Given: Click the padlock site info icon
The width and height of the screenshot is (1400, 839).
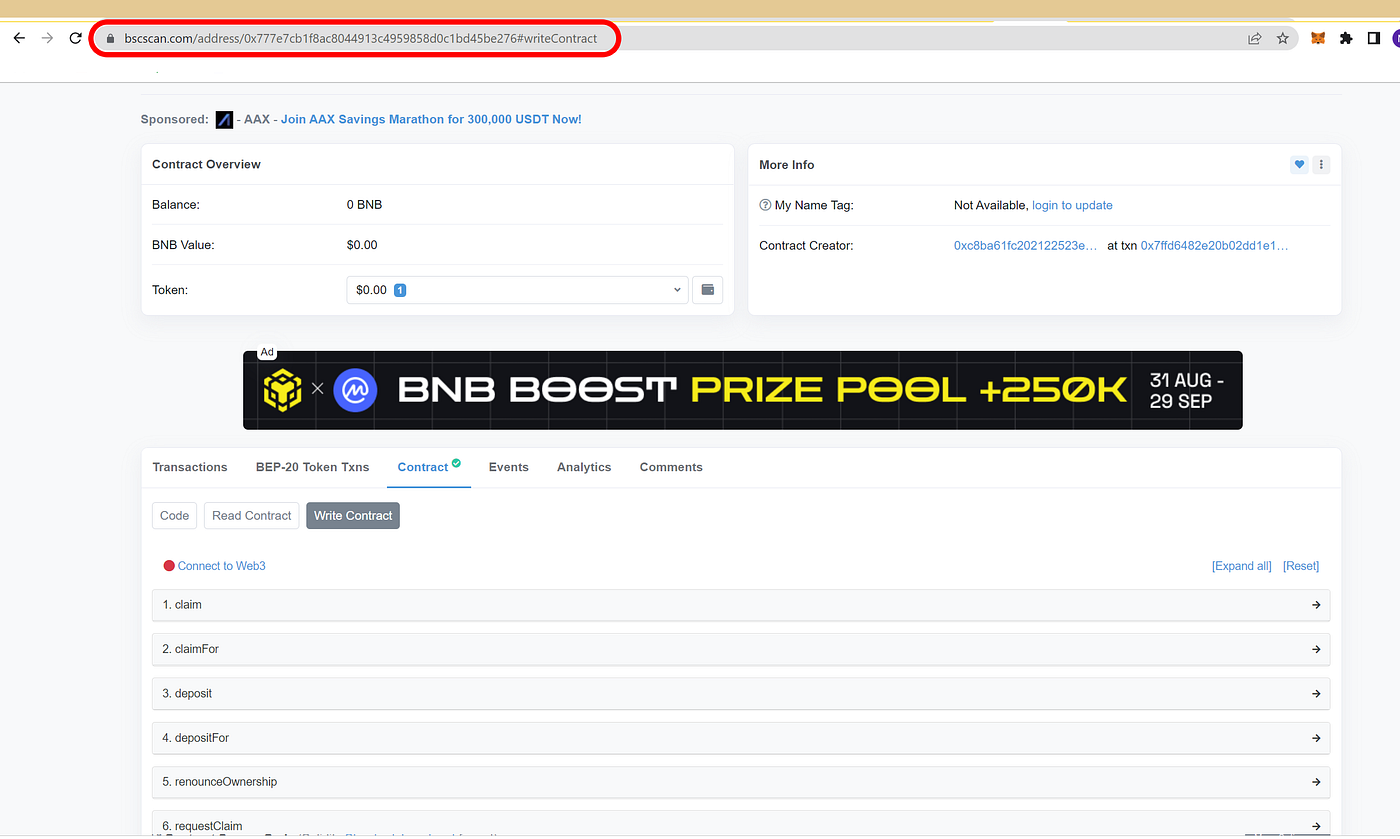Looking at the screenshot, I should tap(111, 38).
